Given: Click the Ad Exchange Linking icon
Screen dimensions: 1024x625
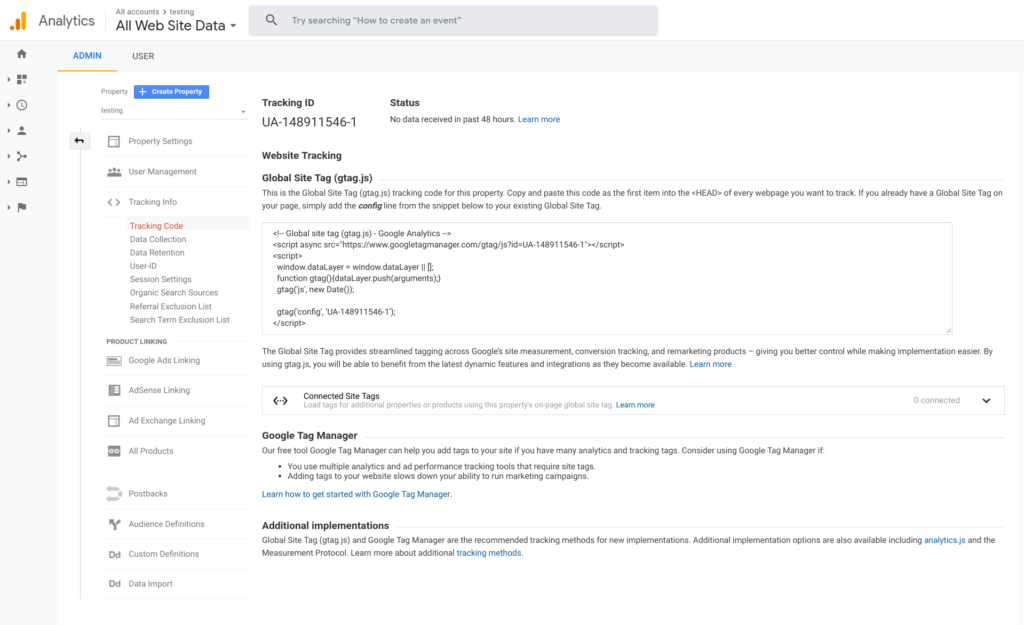Looking at the screenshot, I should (114, 421).
